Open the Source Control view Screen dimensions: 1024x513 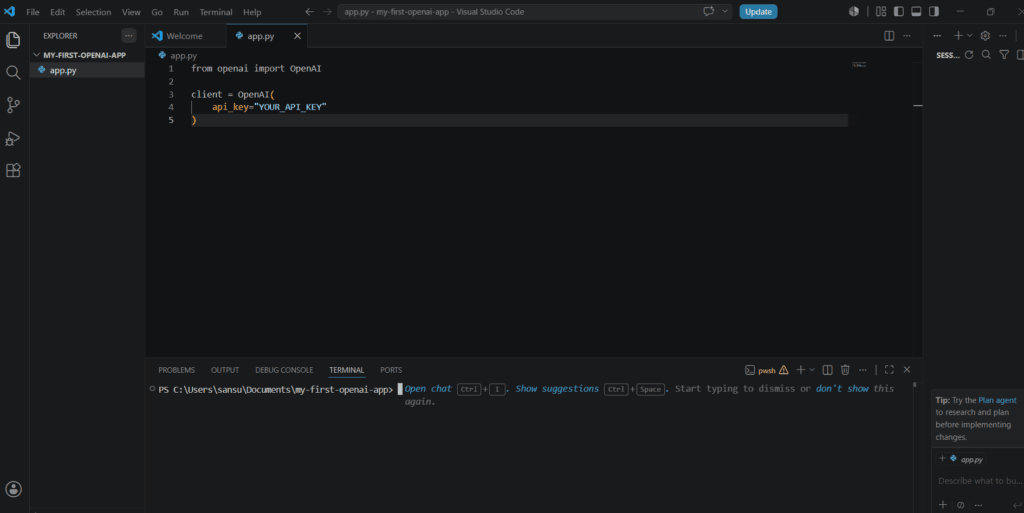click(x=13, y=105)
